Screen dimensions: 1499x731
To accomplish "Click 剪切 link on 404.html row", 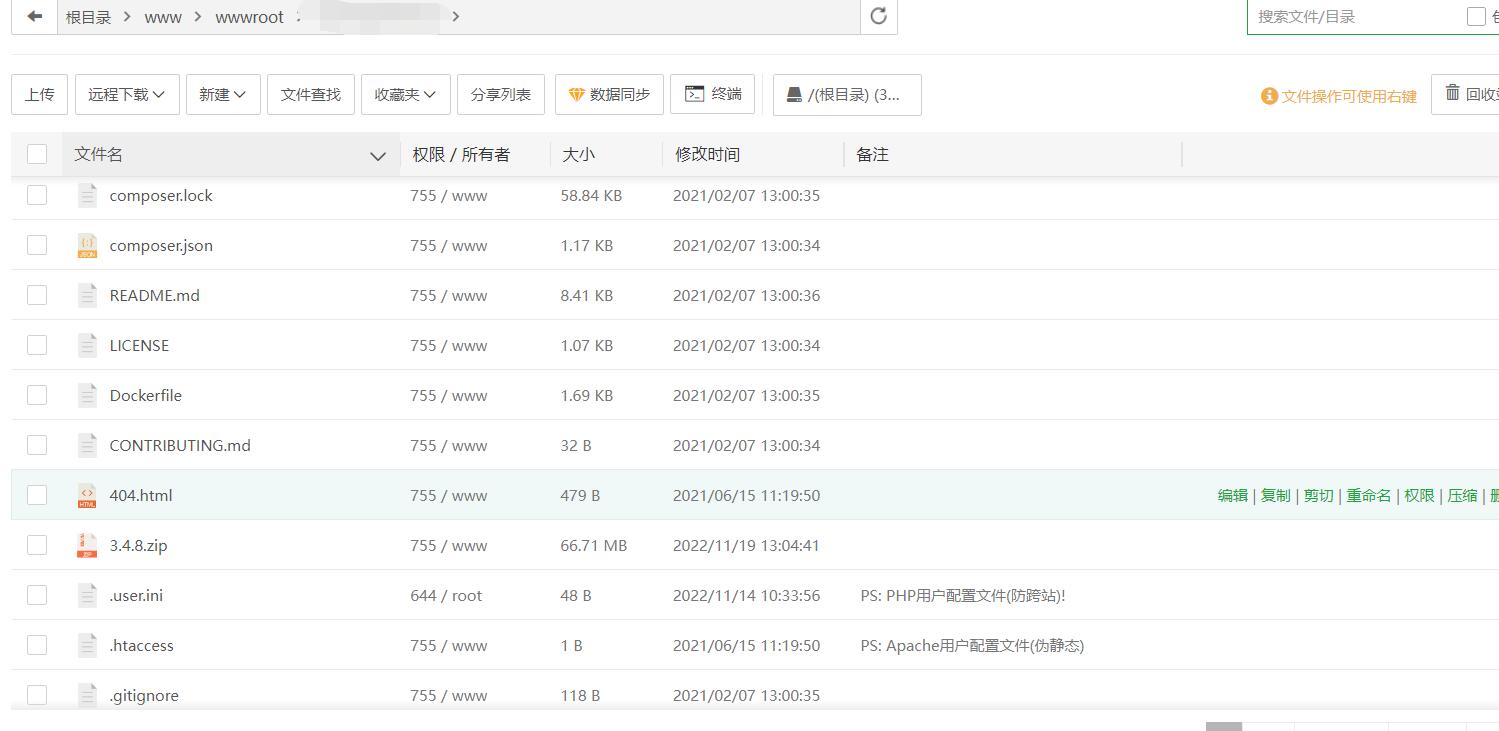I will tap(1319, 495).
